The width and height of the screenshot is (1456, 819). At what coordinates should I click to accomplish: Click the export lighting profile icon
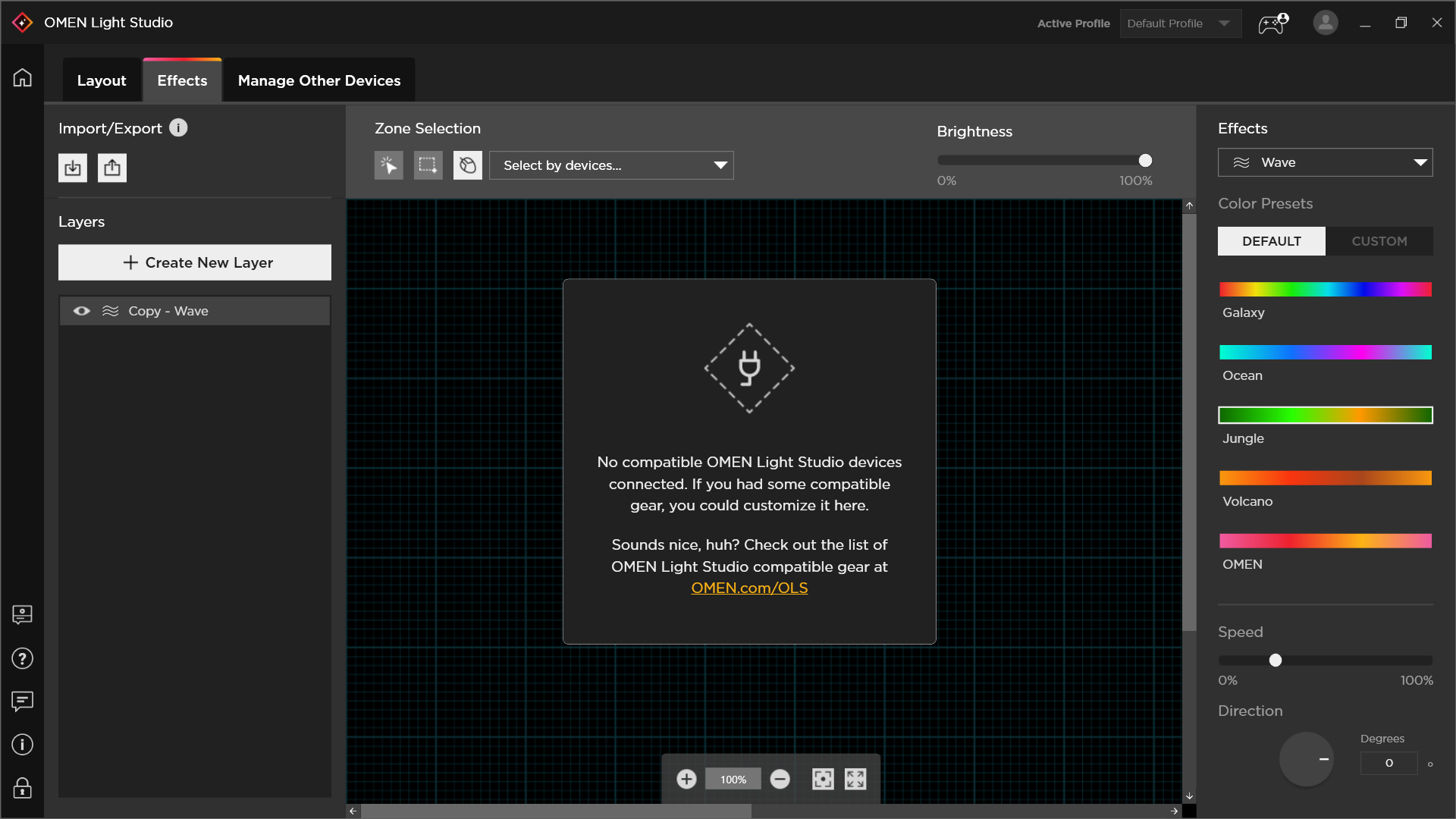point(112,168)
